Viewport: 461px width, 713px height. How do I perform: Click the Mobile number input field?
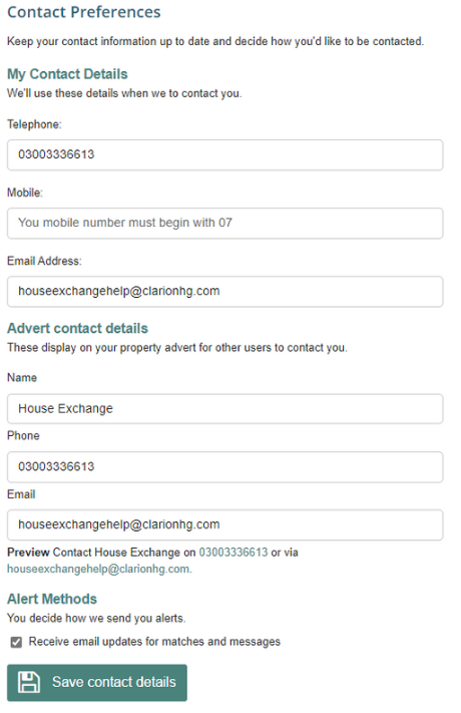pyautogui.click(x=225, y=223)
